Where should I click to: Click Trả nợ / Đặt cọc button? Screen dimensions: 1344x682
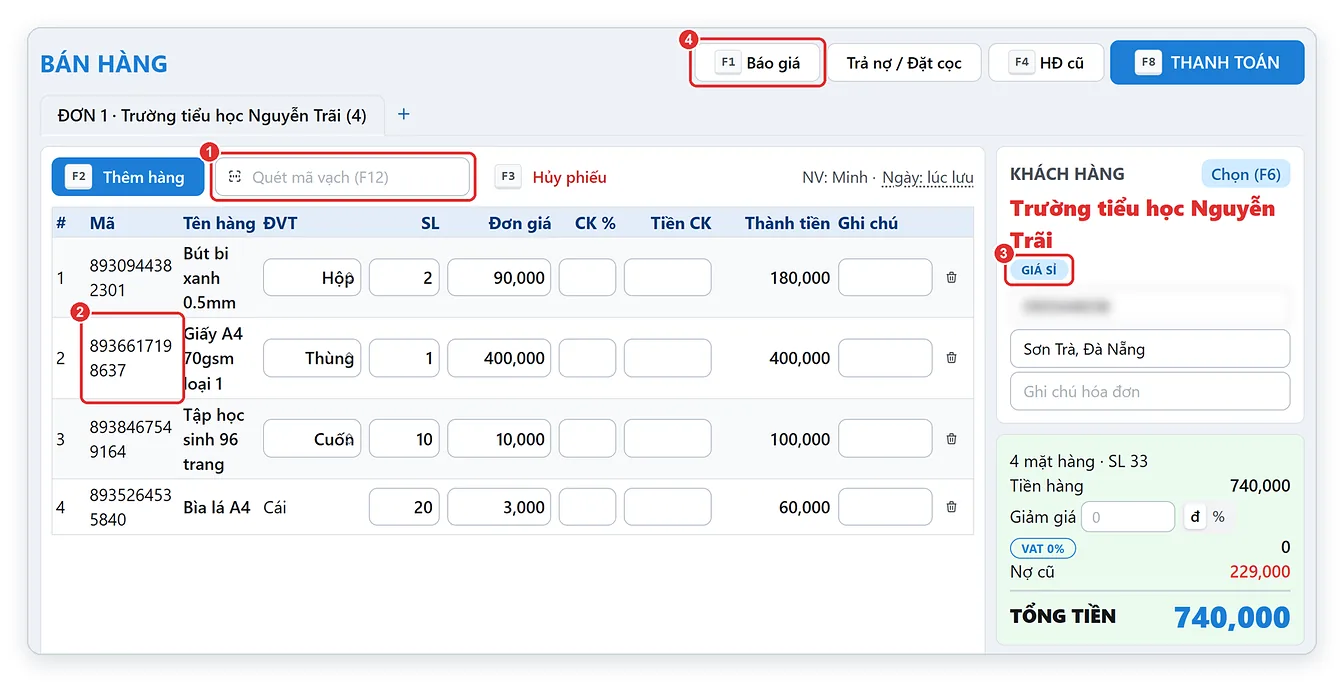904,62
